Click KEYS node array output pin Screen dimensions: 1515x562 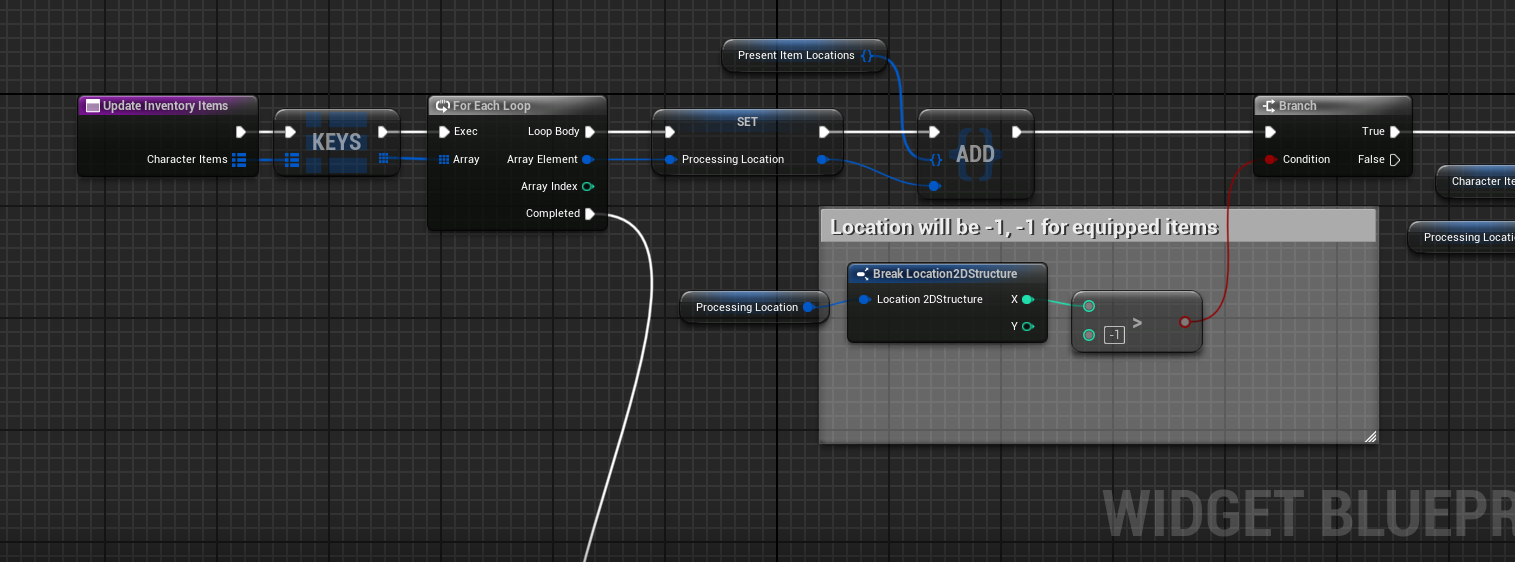click(x=383, y=158)
